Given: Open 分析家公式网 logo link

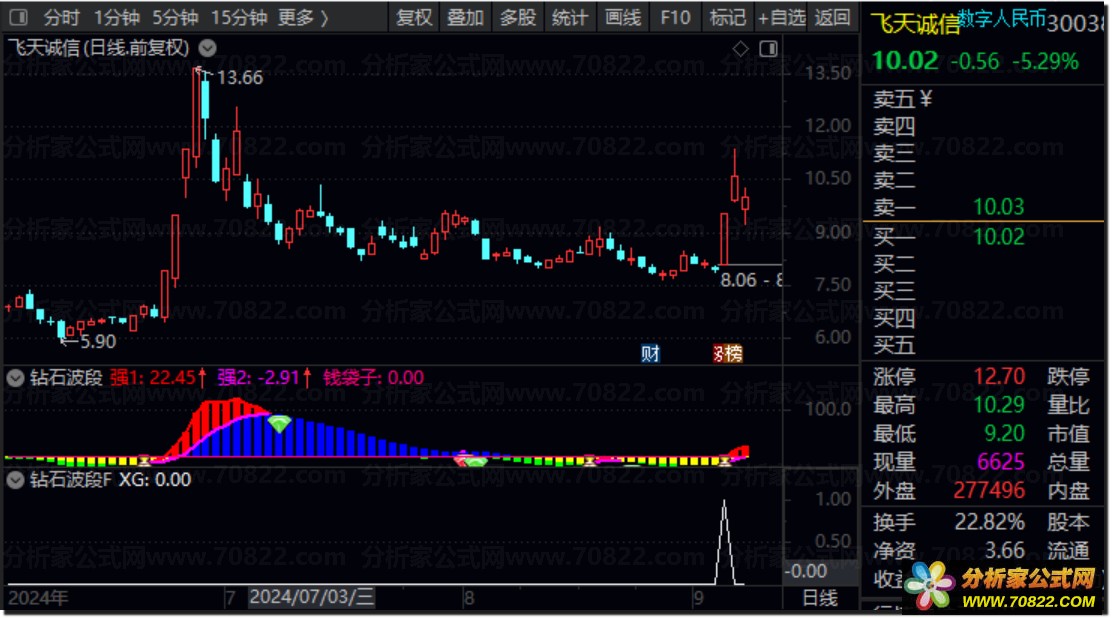Looking at the screenshot, I should [1002, 586].
